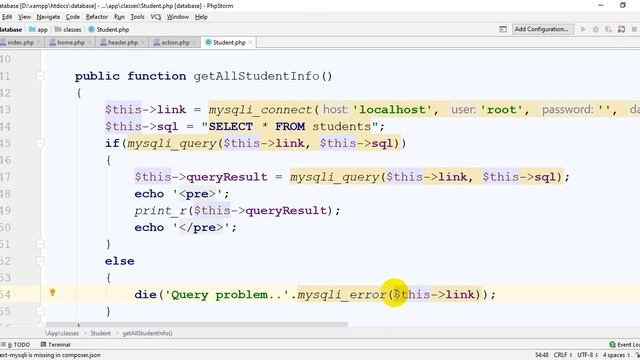
Task: Click the Run with Coverage icon
Action: point(608,29)
